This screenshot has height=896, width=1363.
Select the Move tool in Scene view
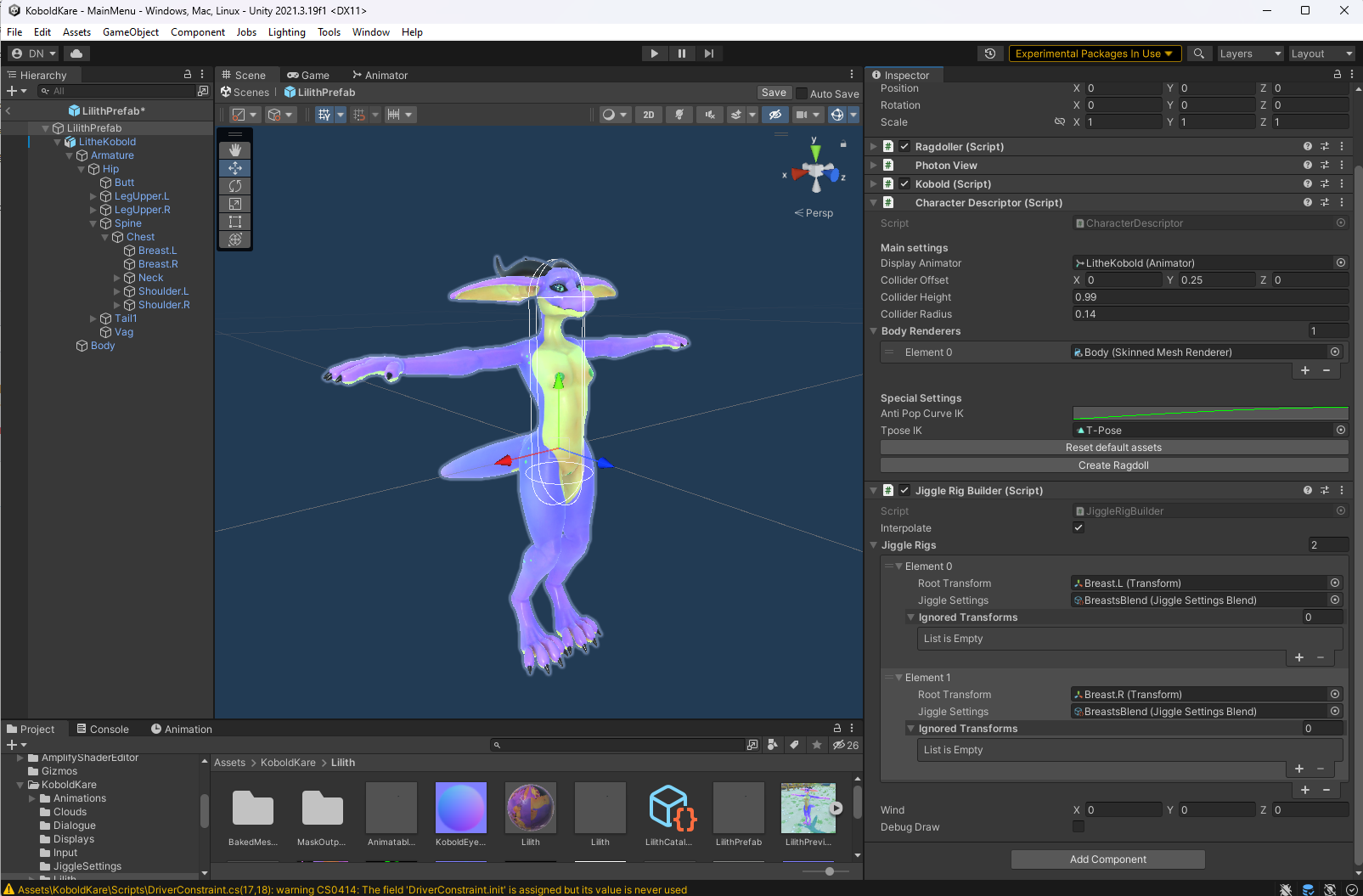coord(235,168)
